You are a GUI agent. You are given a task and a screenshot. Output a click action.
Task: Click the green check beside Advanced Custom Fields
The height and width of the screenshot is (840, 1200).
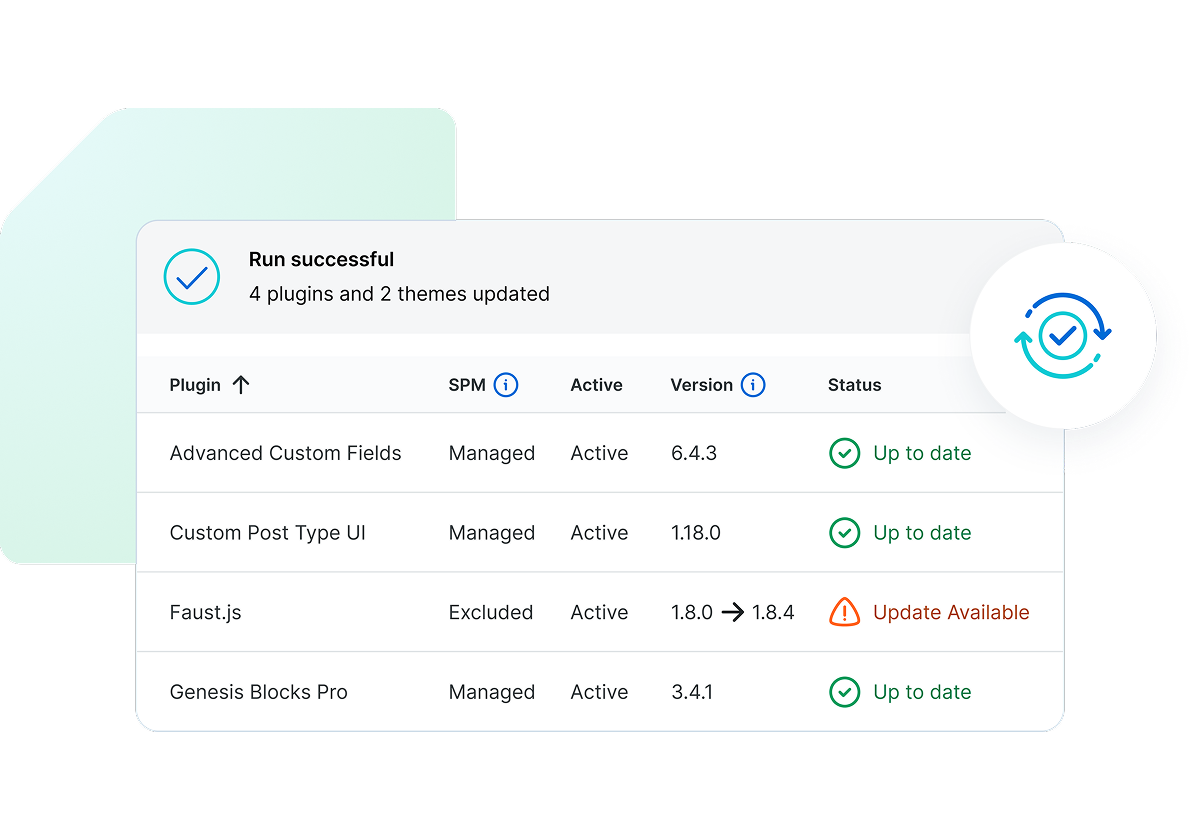pyautogui.click(x=845, y=453)
